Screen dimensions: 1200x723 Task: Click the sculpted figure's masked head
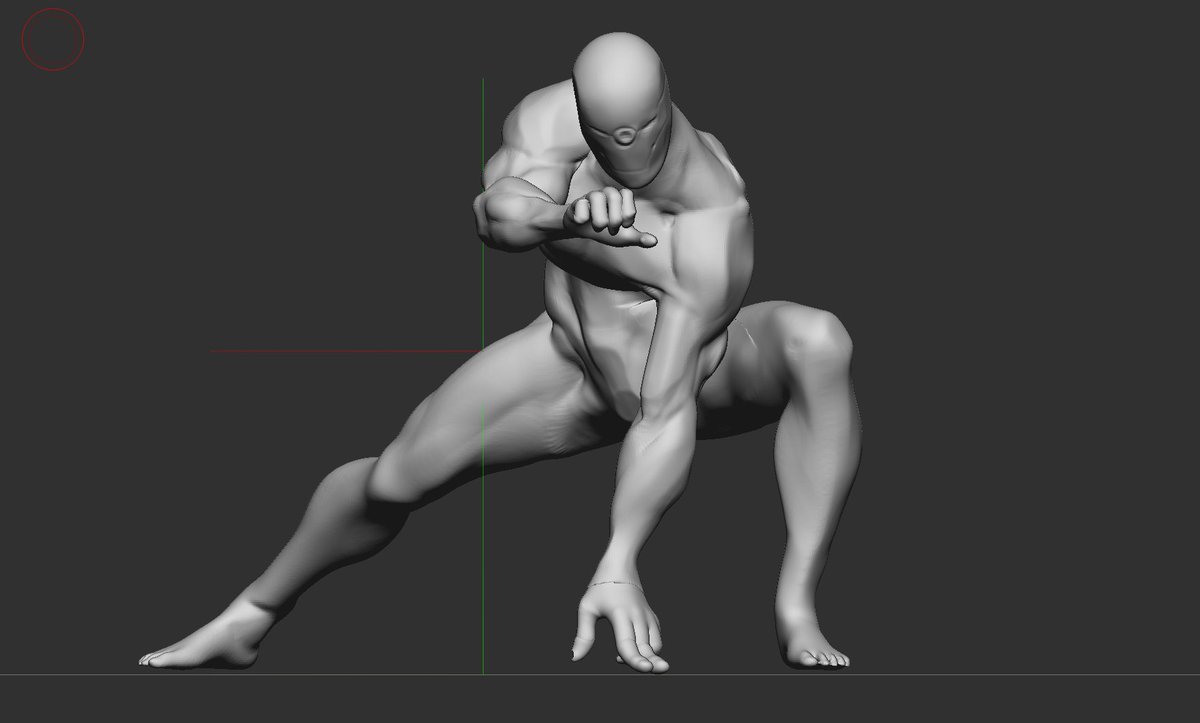click(620, 108)
